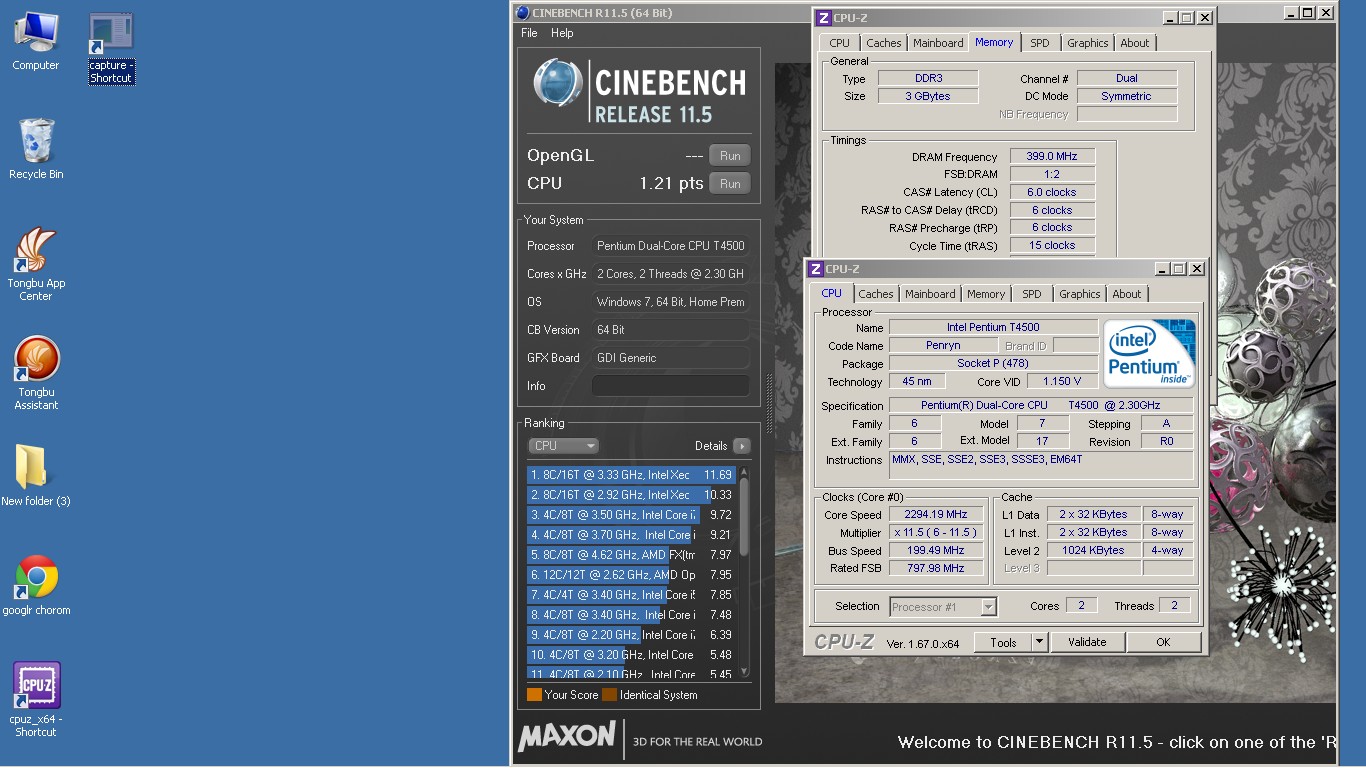
Task: Open the File menu in Cinebench
Action: [529, 33]
